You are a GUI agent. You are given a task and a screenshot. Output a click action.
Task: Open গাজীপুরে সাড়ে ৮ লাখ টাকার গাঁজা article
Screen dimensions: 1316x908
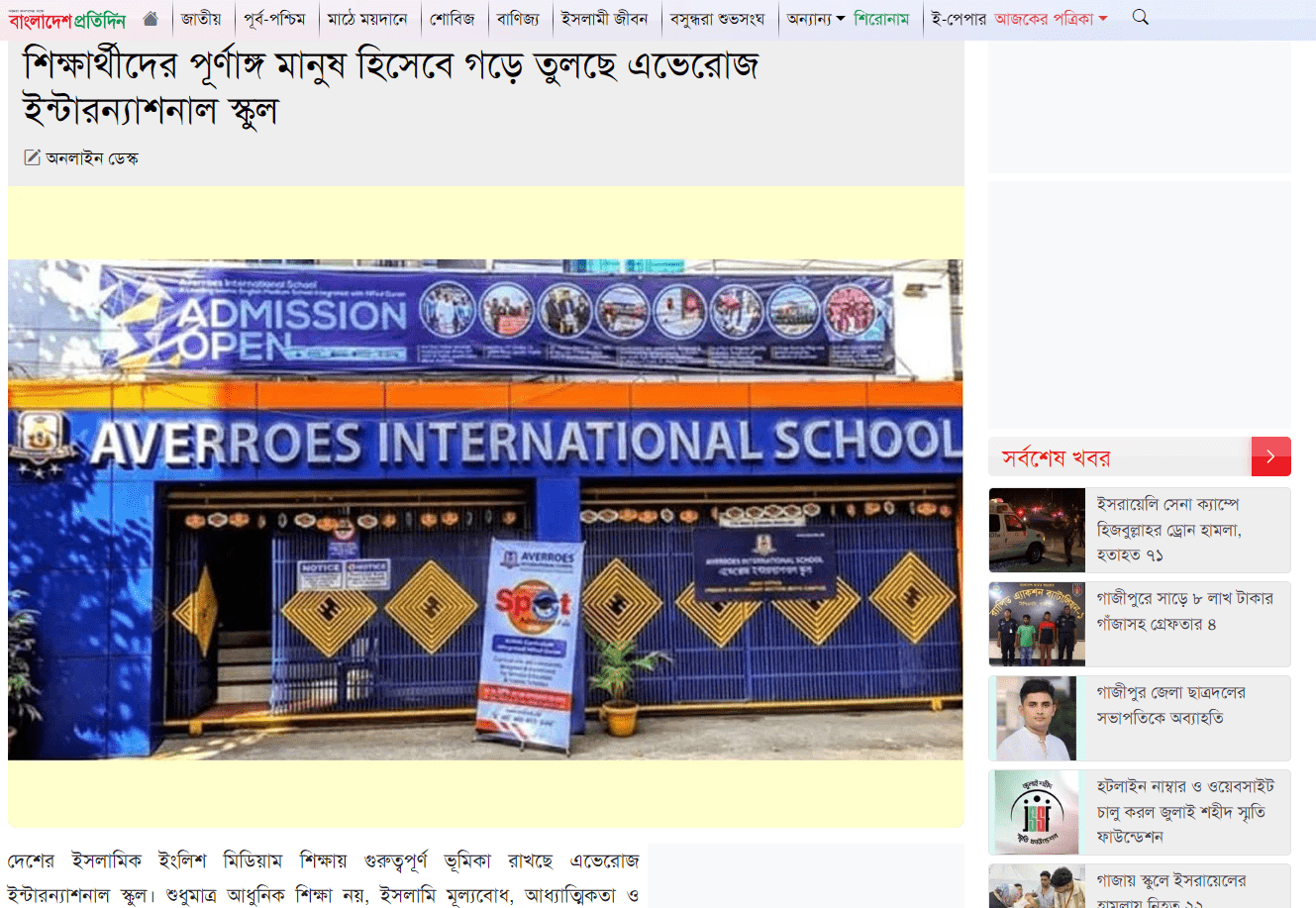click(x=1184, y=612)
